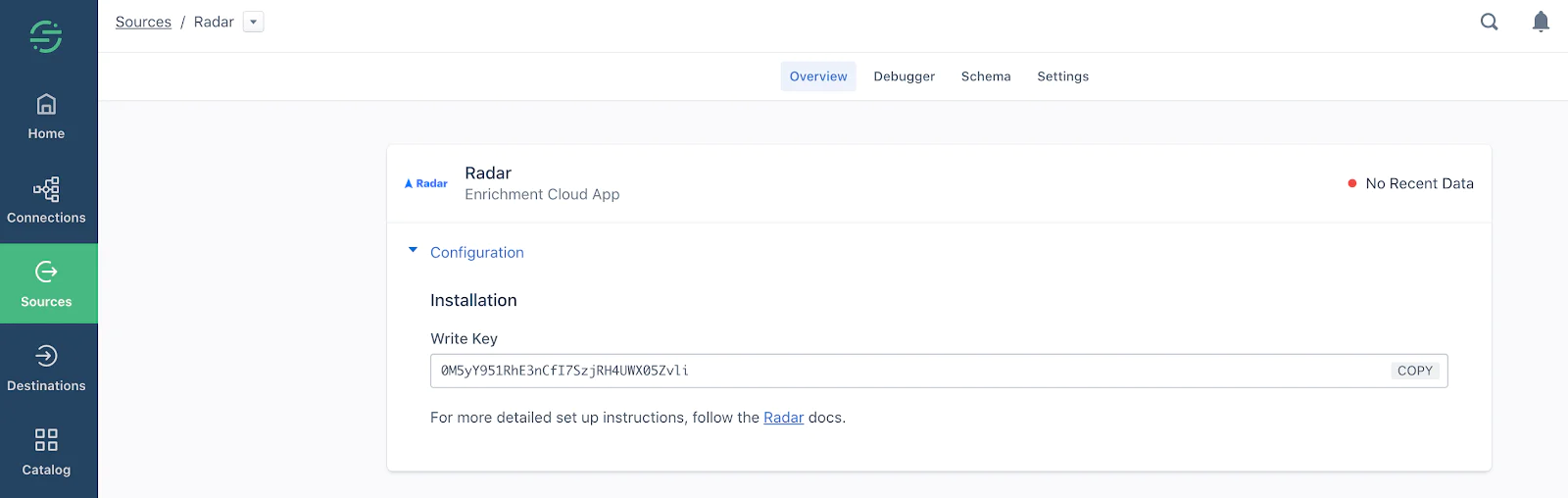Follow the Radar docs link
This screenshot has width=1568, height=498.
[783, 418]
